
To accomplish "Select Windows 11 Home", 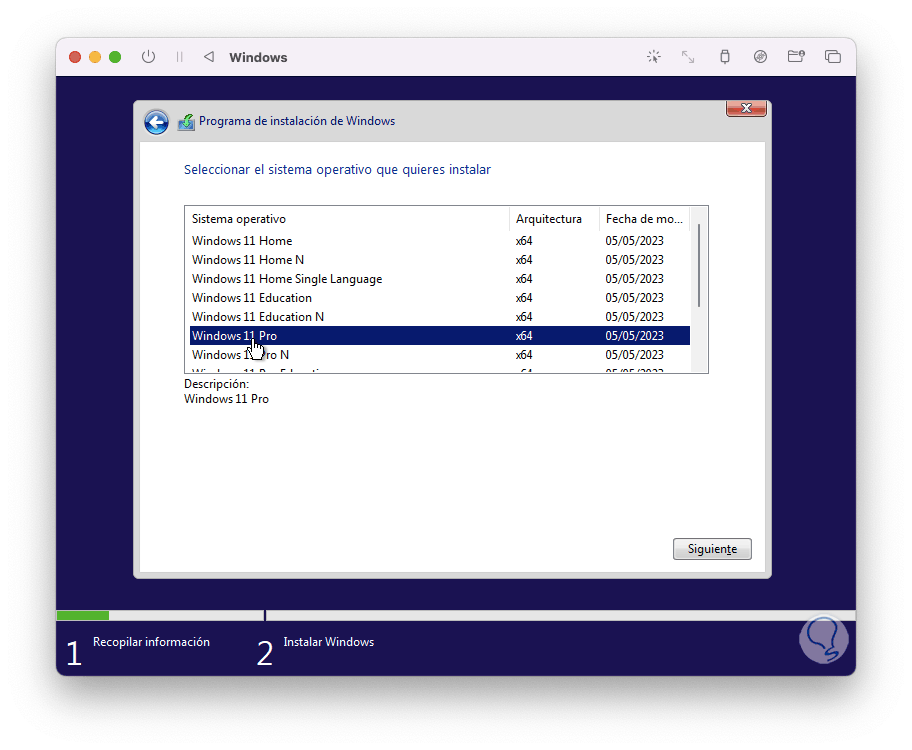I will [x=440, y=241].
